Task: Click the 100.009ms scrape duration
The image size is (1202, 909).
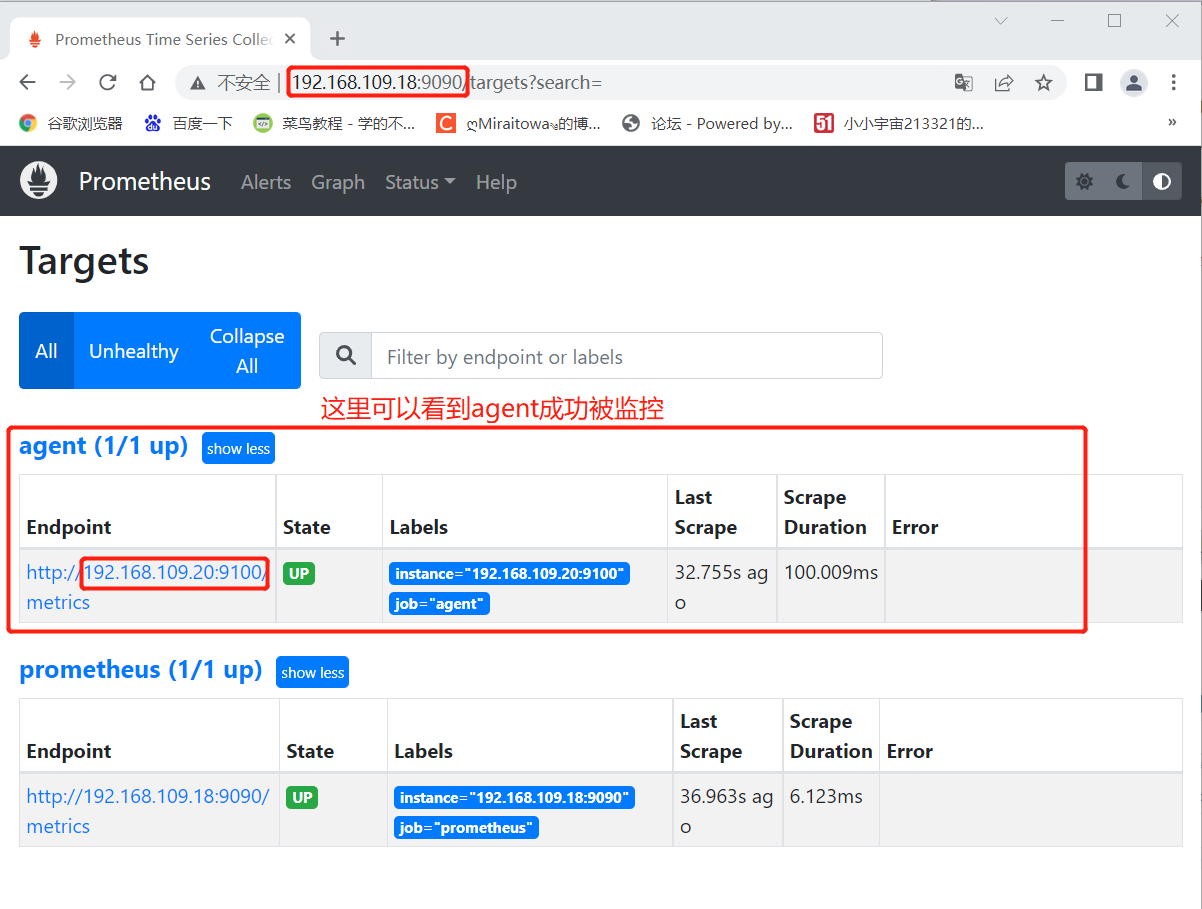Action: pyautogui.click(x=831, y=573)
